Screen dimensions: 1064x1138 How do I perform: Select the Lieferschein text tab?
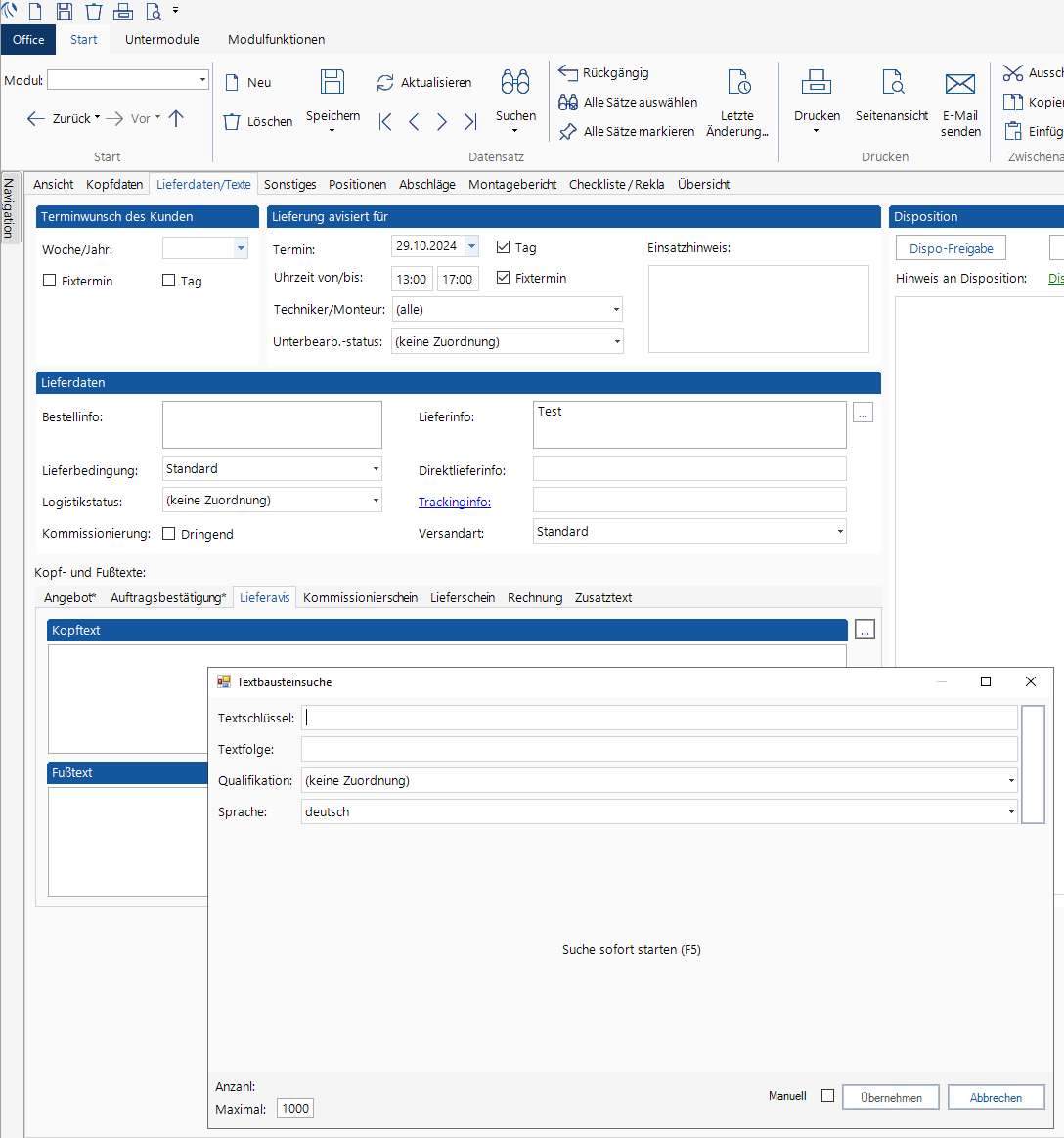pyautogui.click(x=463, y=598)
